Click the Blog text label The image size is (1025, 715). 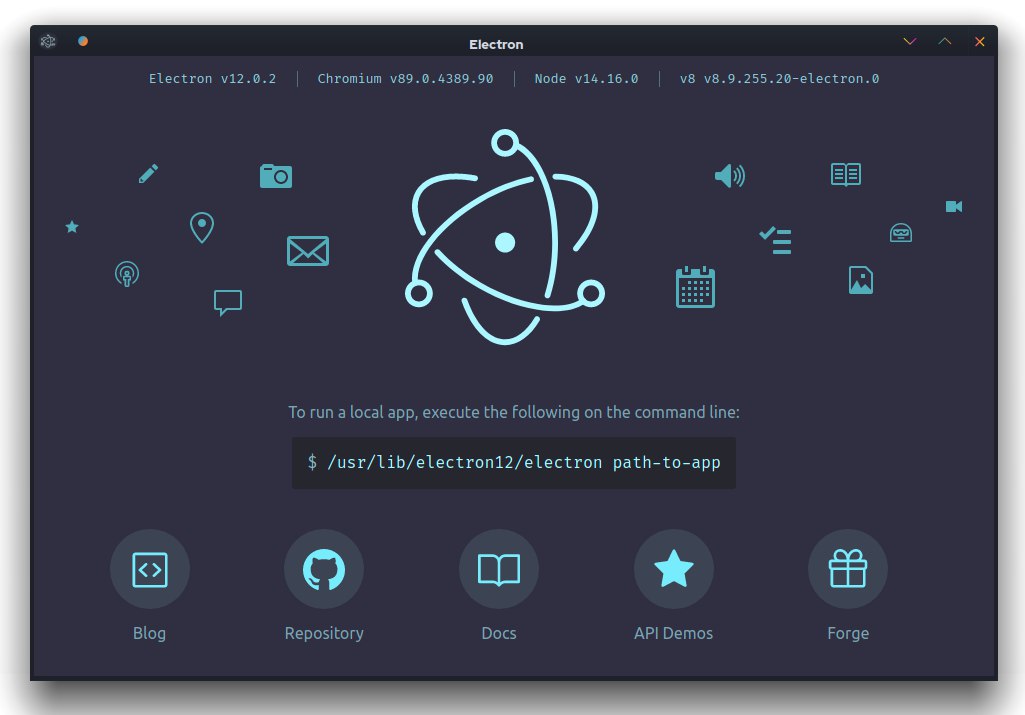coord(150,633)
